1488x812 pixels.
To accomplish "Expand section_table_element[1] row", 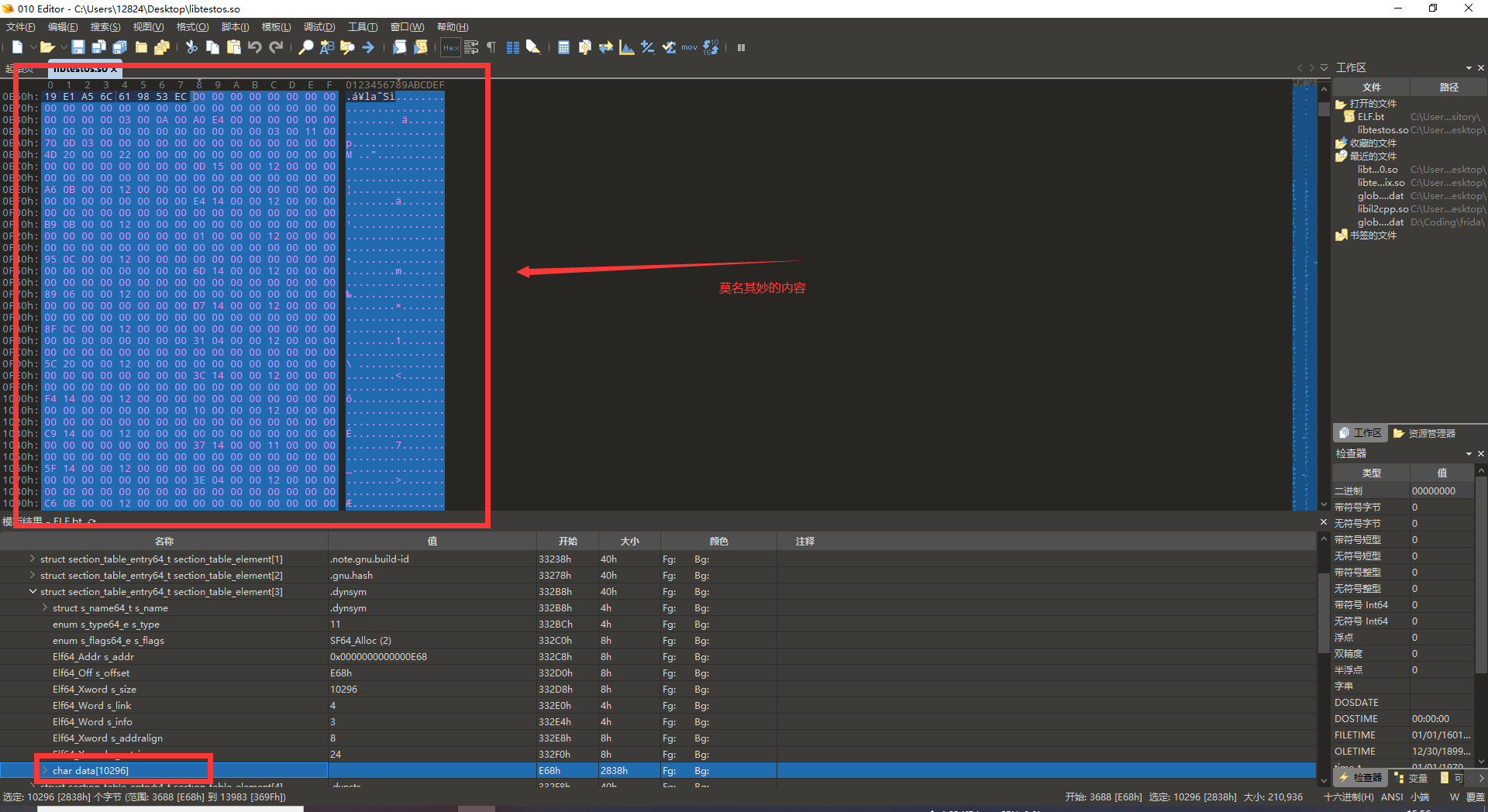I will [x=33, y=559].
